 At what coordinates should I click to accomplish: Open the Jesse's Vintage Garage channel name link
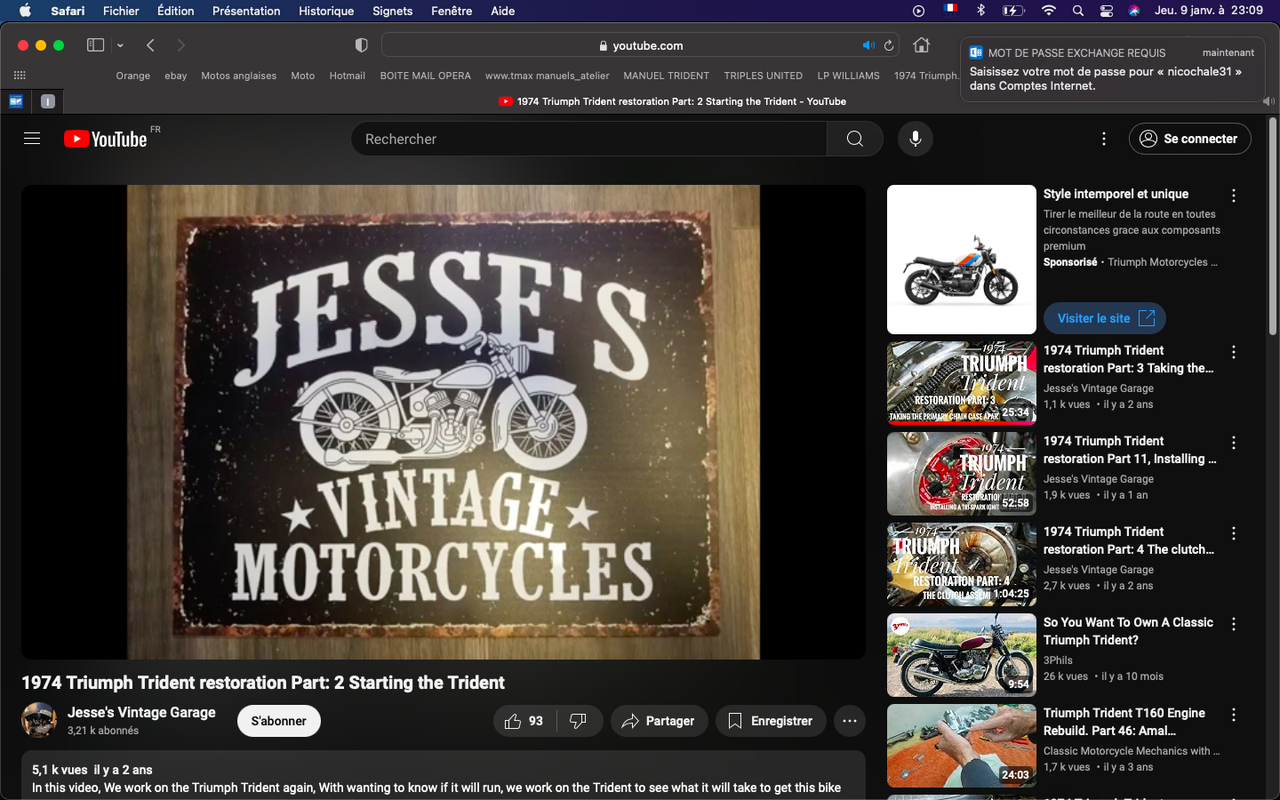[x=141, y=712]
